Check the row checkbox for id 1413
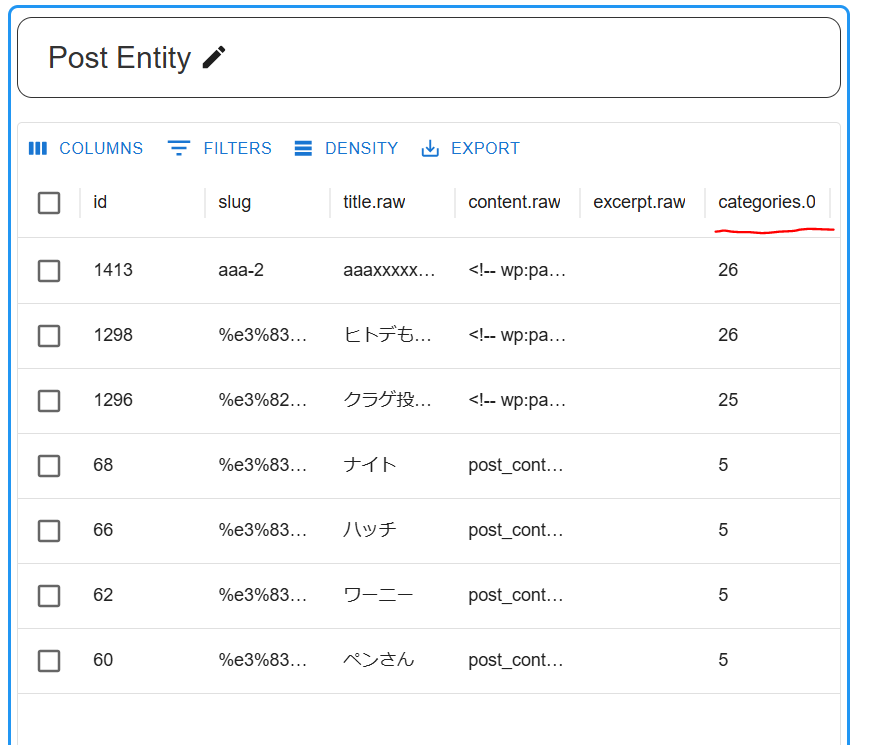 pyautogui.click(x=49, y=271)
